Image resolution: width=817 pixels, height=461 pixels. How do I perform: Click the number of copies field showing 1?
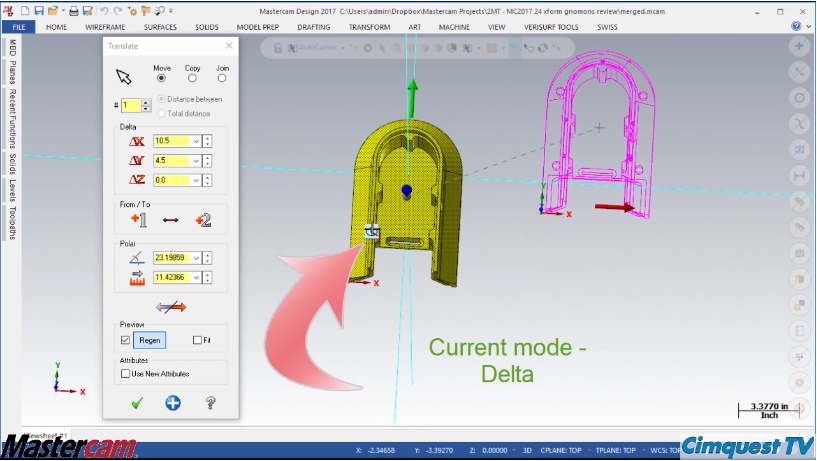(x=131, y=105)
